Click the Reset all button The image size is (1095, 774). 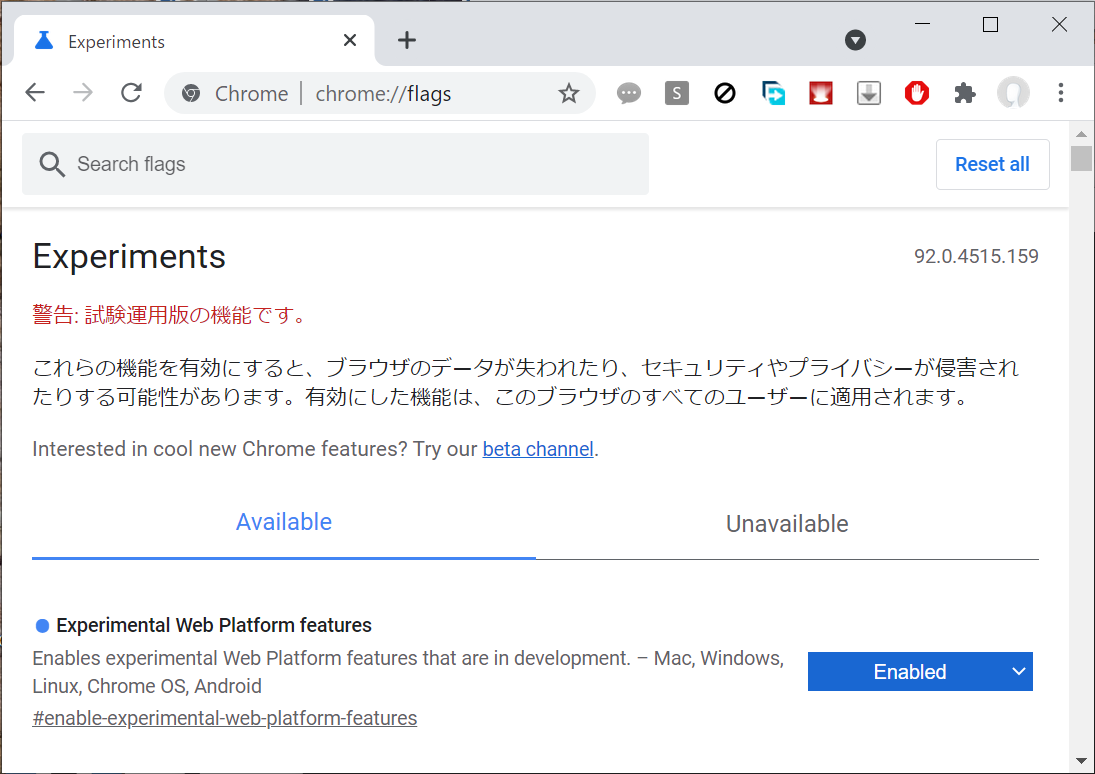(x=992, y=164)
